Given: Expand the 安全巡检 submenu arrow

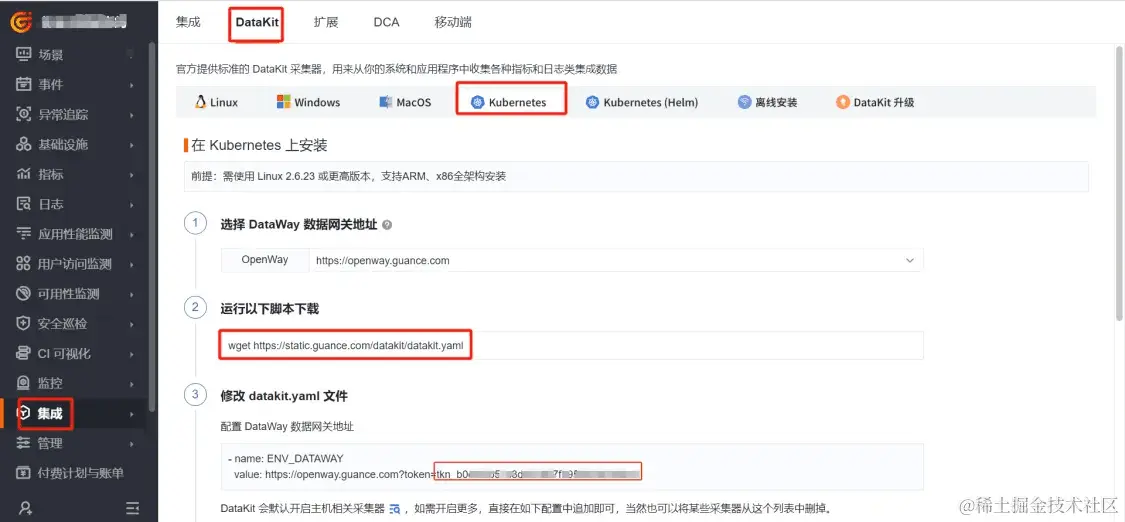Looking at the screenshot, I should [x=132, y=324].
